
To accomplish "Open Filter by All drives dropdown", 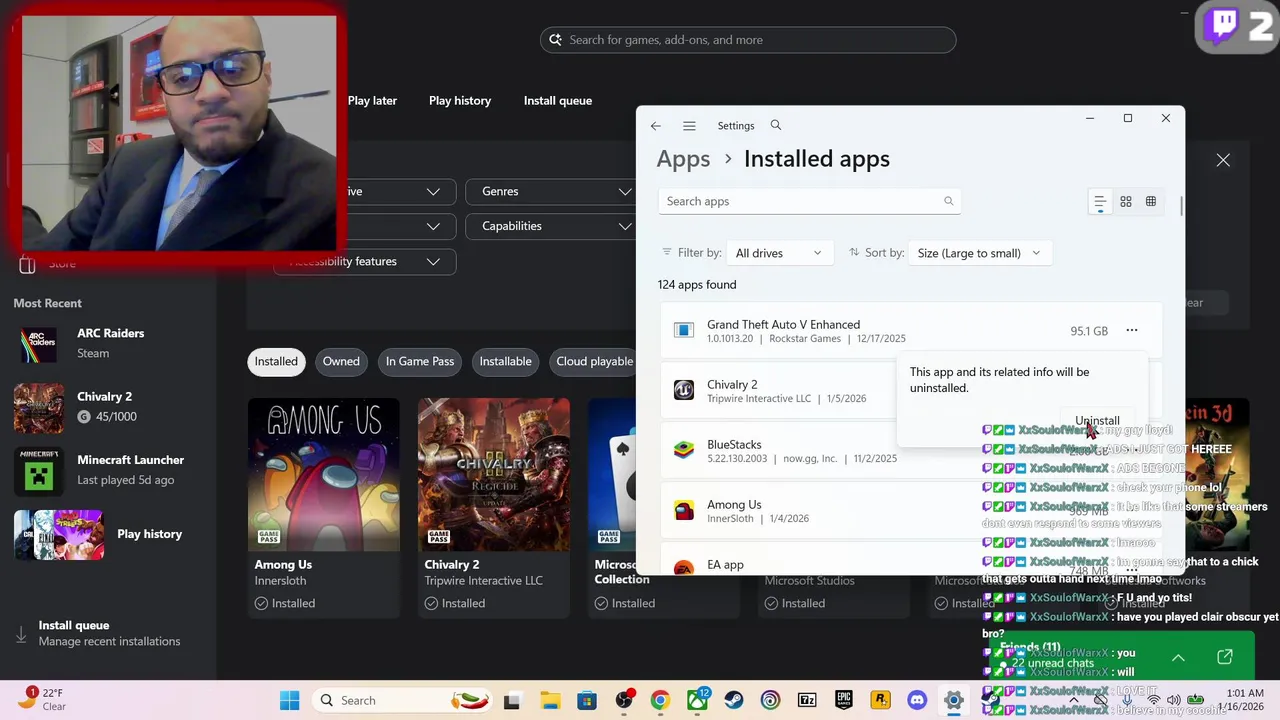I will 779,253.
